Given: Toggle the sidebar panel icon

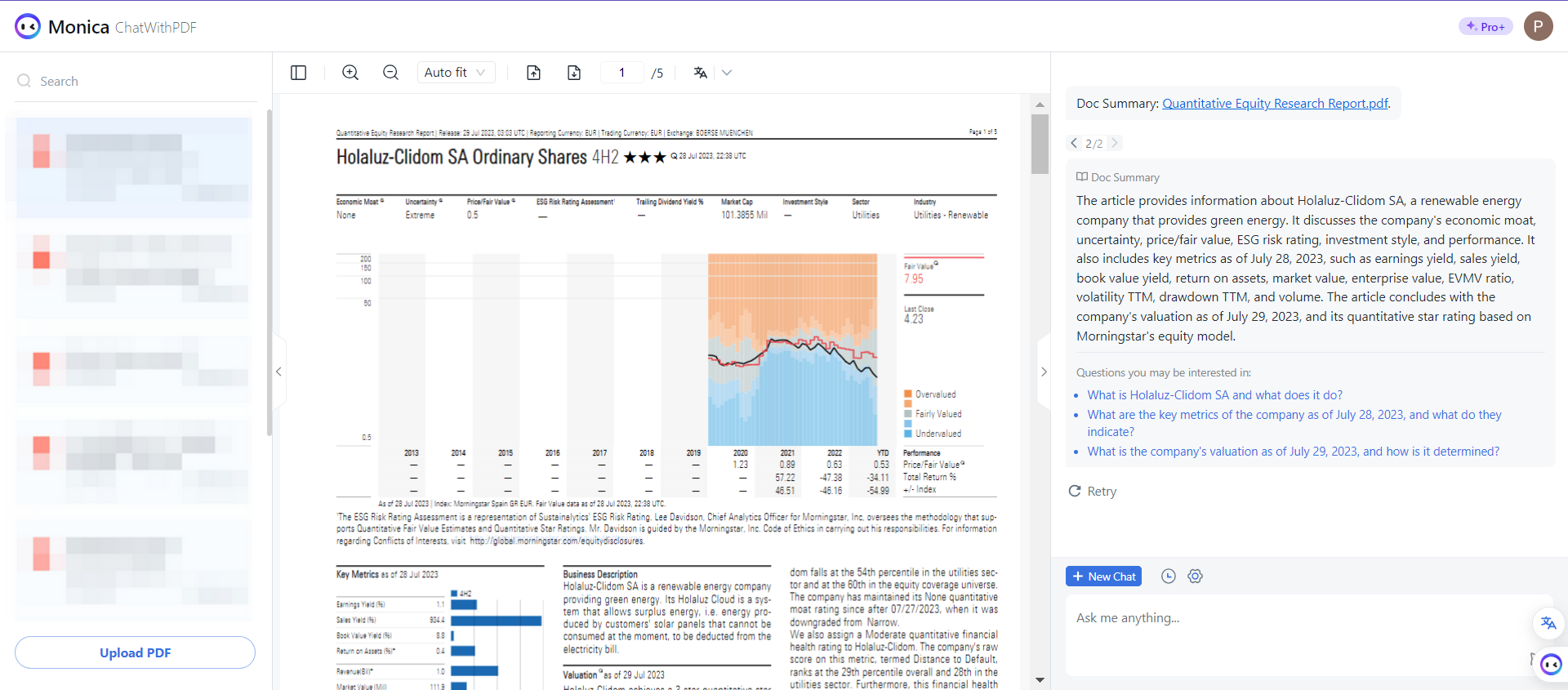Looking at the screenshot, I should [298, 73].
